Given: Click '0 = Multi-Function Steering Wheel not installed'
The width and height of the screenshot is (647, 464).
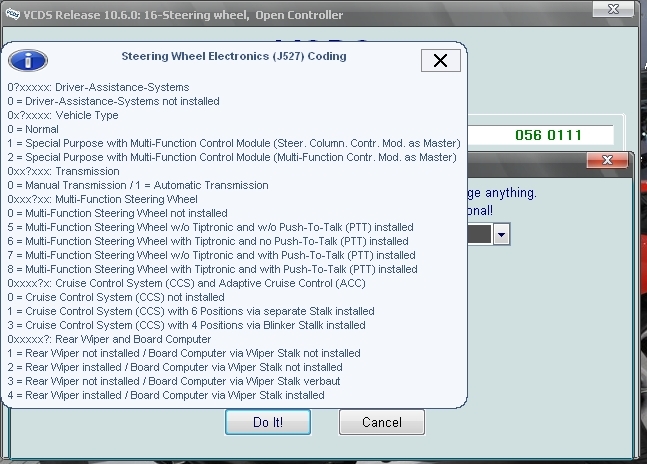Looking at the screenshot, I should tap(118, 214).
